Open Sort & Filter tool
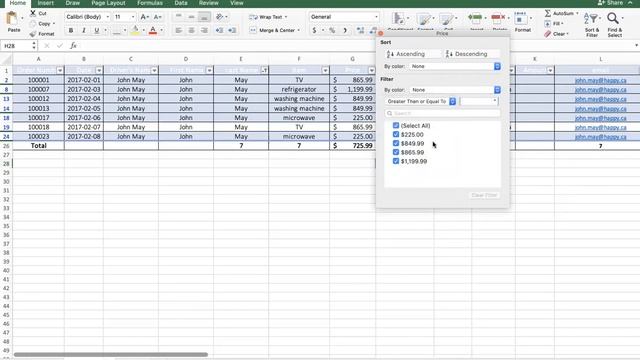The height and width of the screenshot is (360, 640). pos(592,24)
